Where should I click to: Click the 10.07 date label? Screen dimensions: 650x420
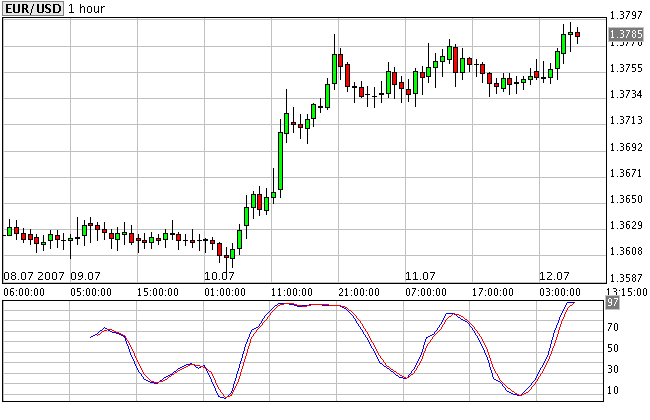tap(219, 276)
